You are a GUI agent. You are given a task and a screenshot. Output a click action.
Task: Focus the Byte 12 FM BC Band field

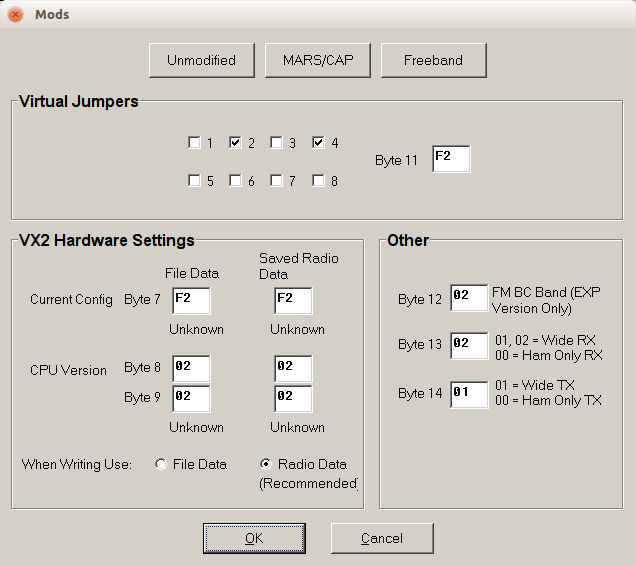(469, 298)
